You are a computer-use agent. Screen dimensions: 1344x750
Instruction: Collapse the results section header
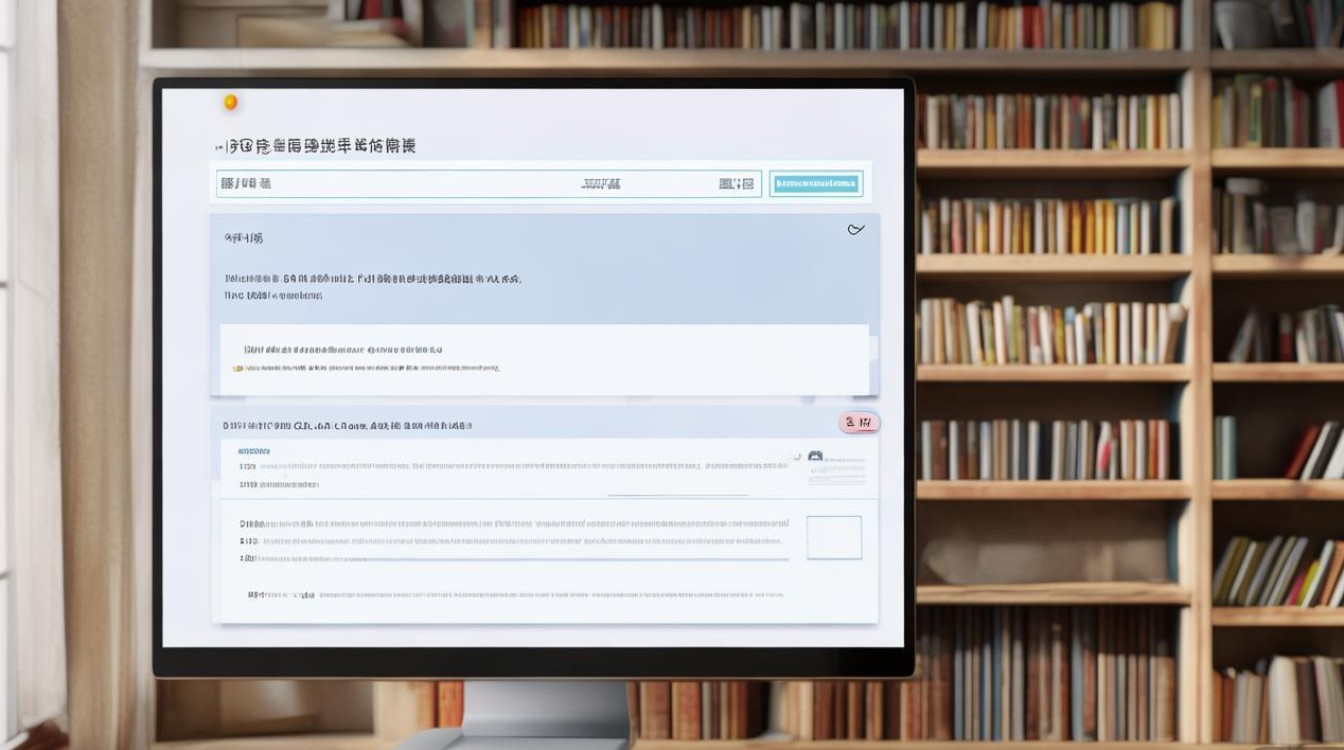[x=350, y=423]
